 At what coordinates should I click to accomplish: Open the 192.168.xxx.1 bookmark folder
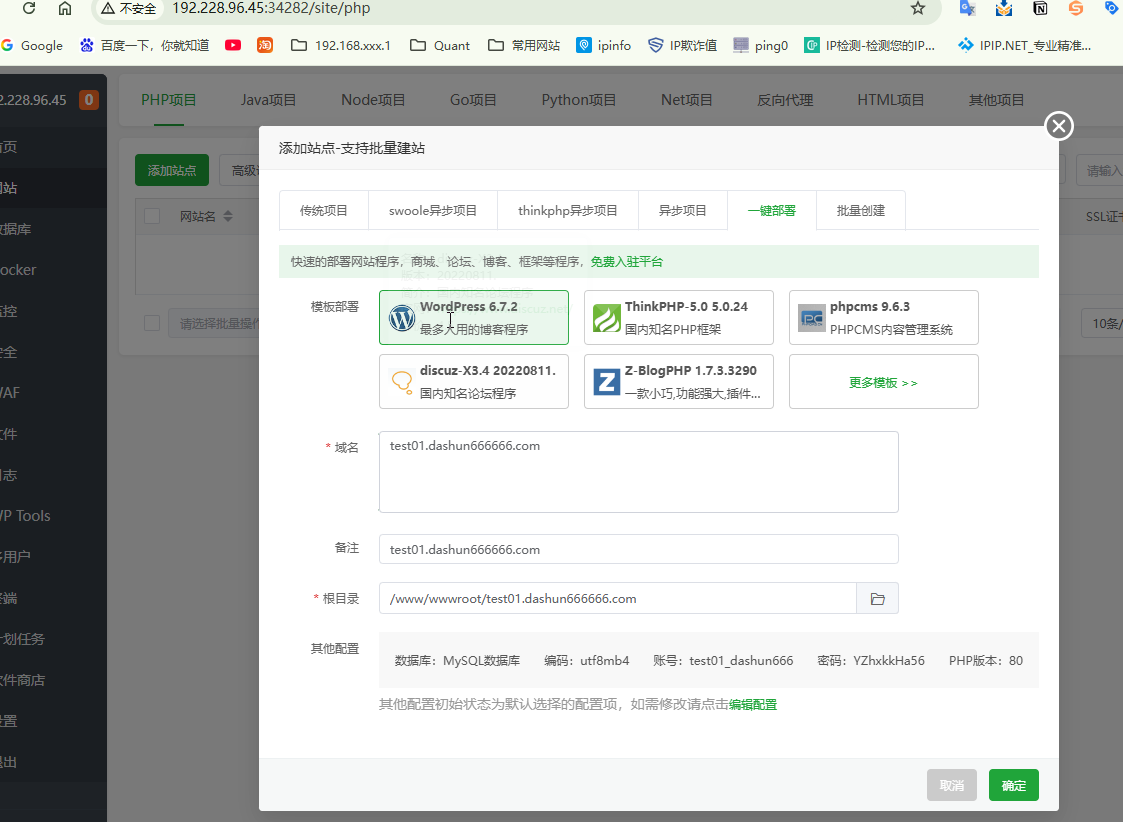click(341, 45)
